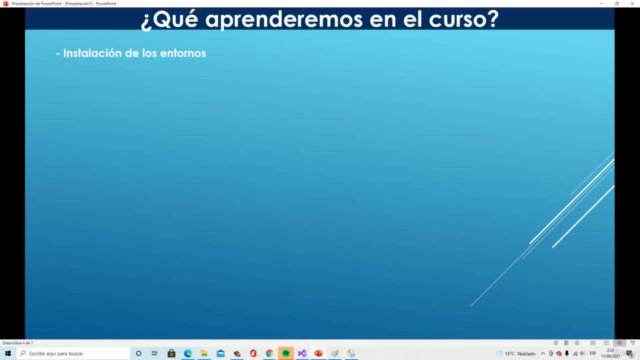Open Task View on the taskbar
Image resolution: width=640 pixels, height=360 pixels.
click(x=155, y=353)
